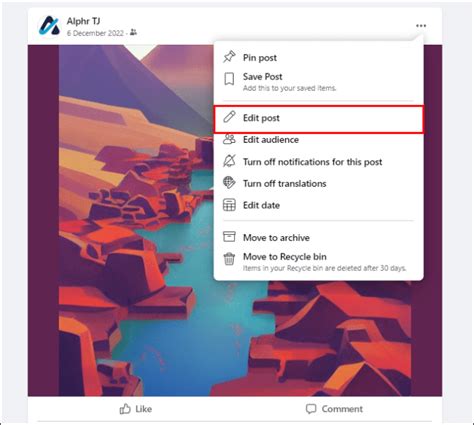The image size is (474, 425).
Task: Open the Alphr TJ profile name link
Action: click(83, 21)
